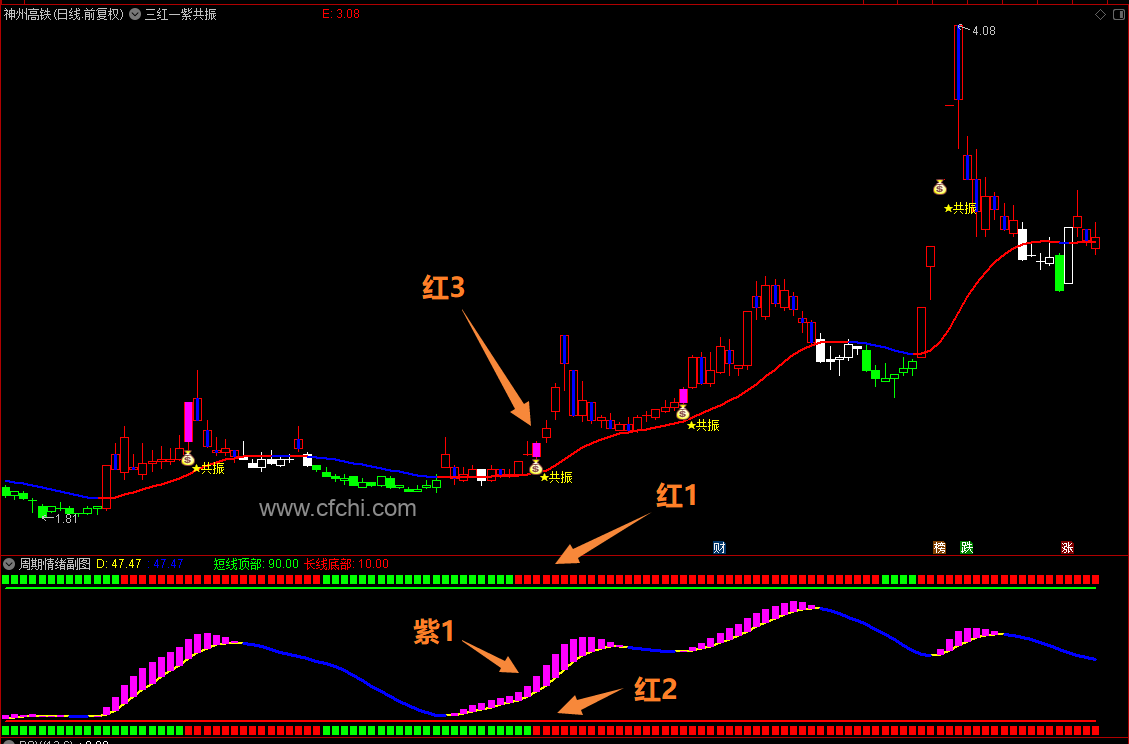Click the indicator name 三红一紫共振

(x=181, y=14)
